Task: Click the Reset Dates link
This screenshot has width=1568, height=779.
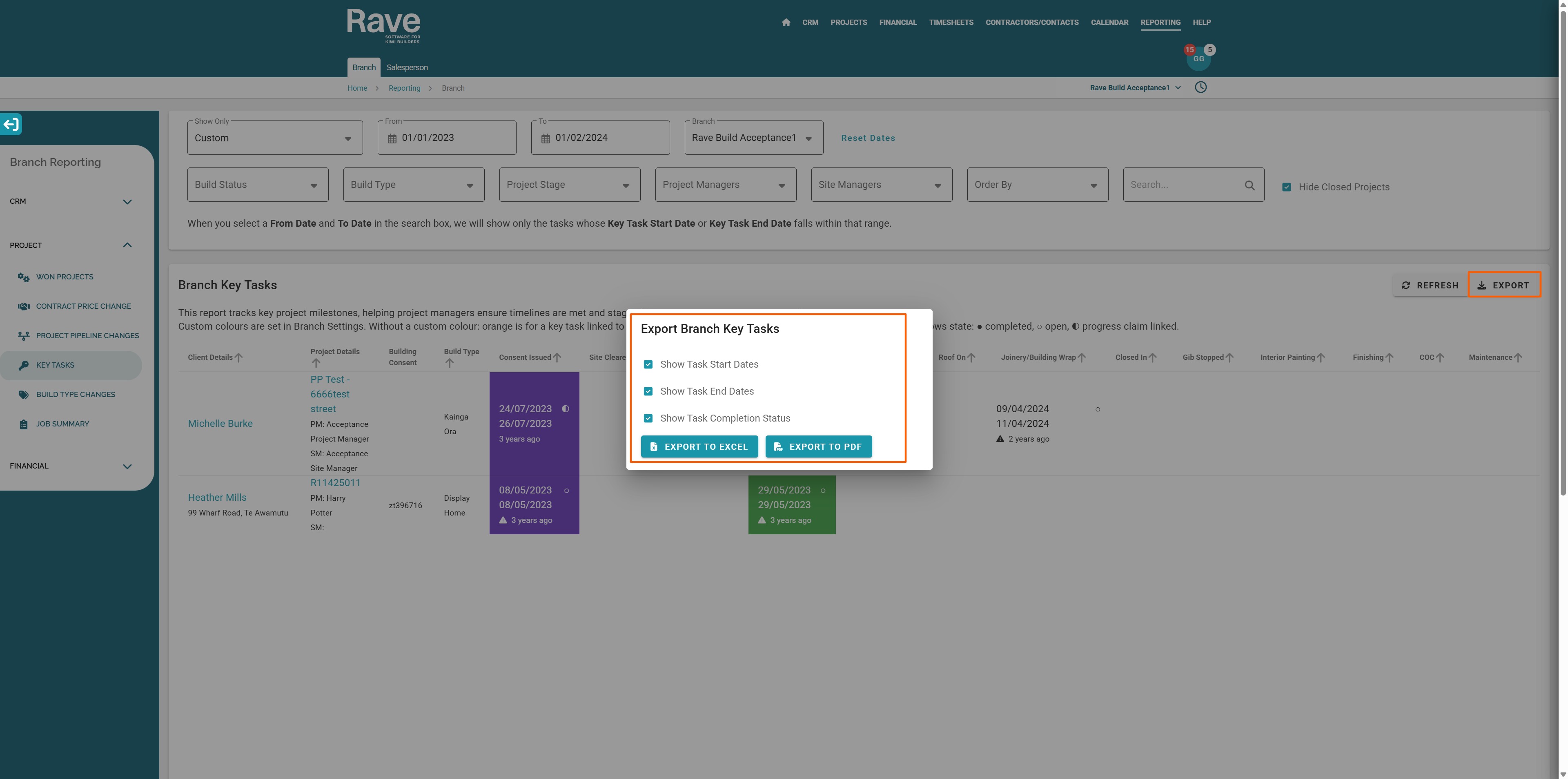Action: tap(867, 138)
